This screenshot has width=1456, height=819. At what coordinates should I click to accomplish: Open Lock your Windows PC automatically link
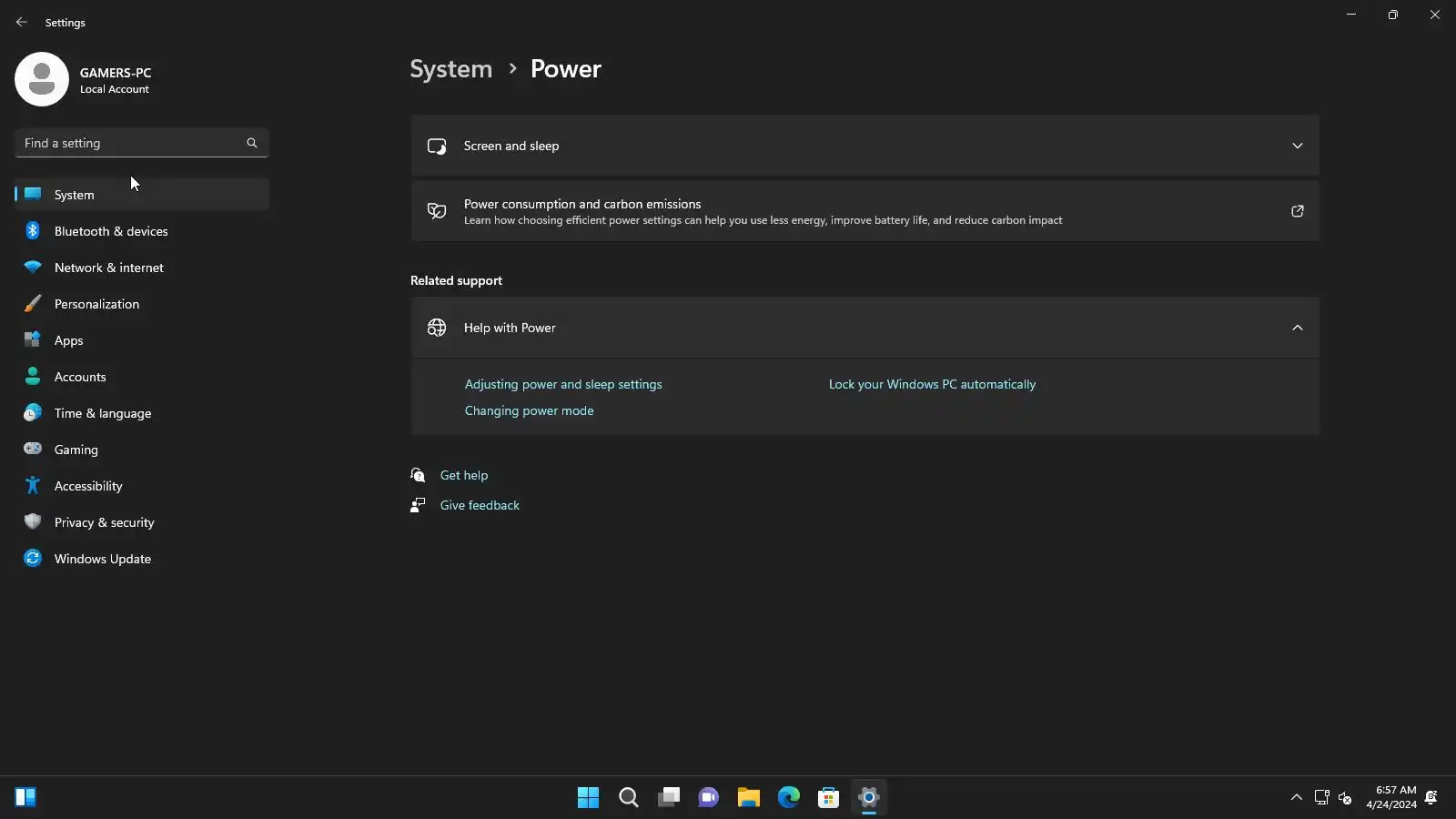pos(932,384)
